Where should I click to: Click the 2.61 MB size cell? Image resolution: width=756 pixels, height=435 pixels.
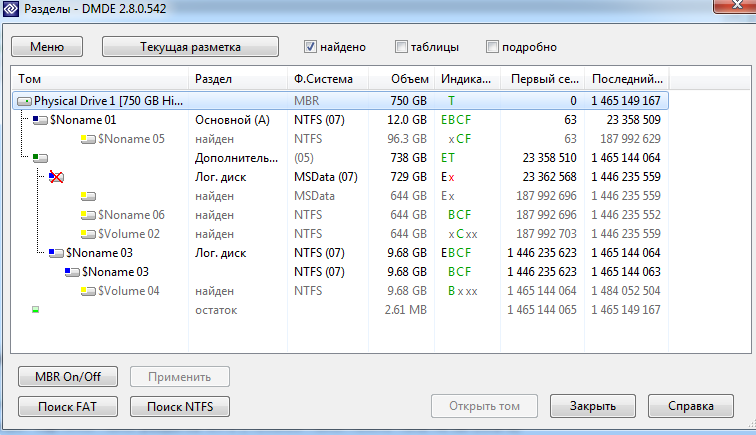click(405, 310)
